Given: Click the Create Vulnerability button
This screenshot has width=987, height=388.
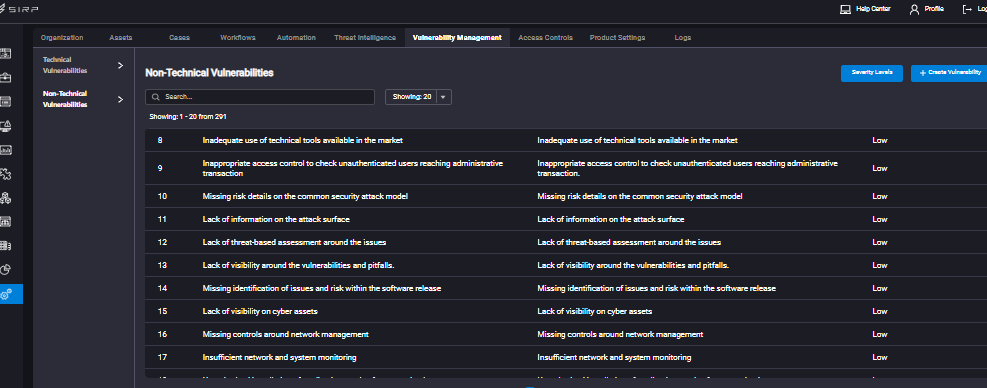Looking at the screenshot, I should (949, 73).
